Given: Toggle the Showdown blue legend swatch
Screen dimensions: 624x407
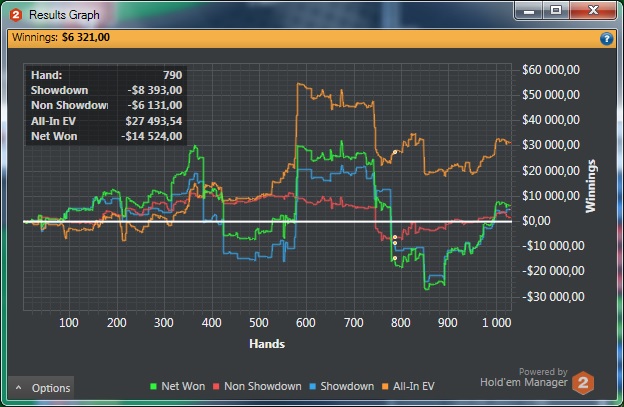Looking at the screenshot, I should (312, 386).
